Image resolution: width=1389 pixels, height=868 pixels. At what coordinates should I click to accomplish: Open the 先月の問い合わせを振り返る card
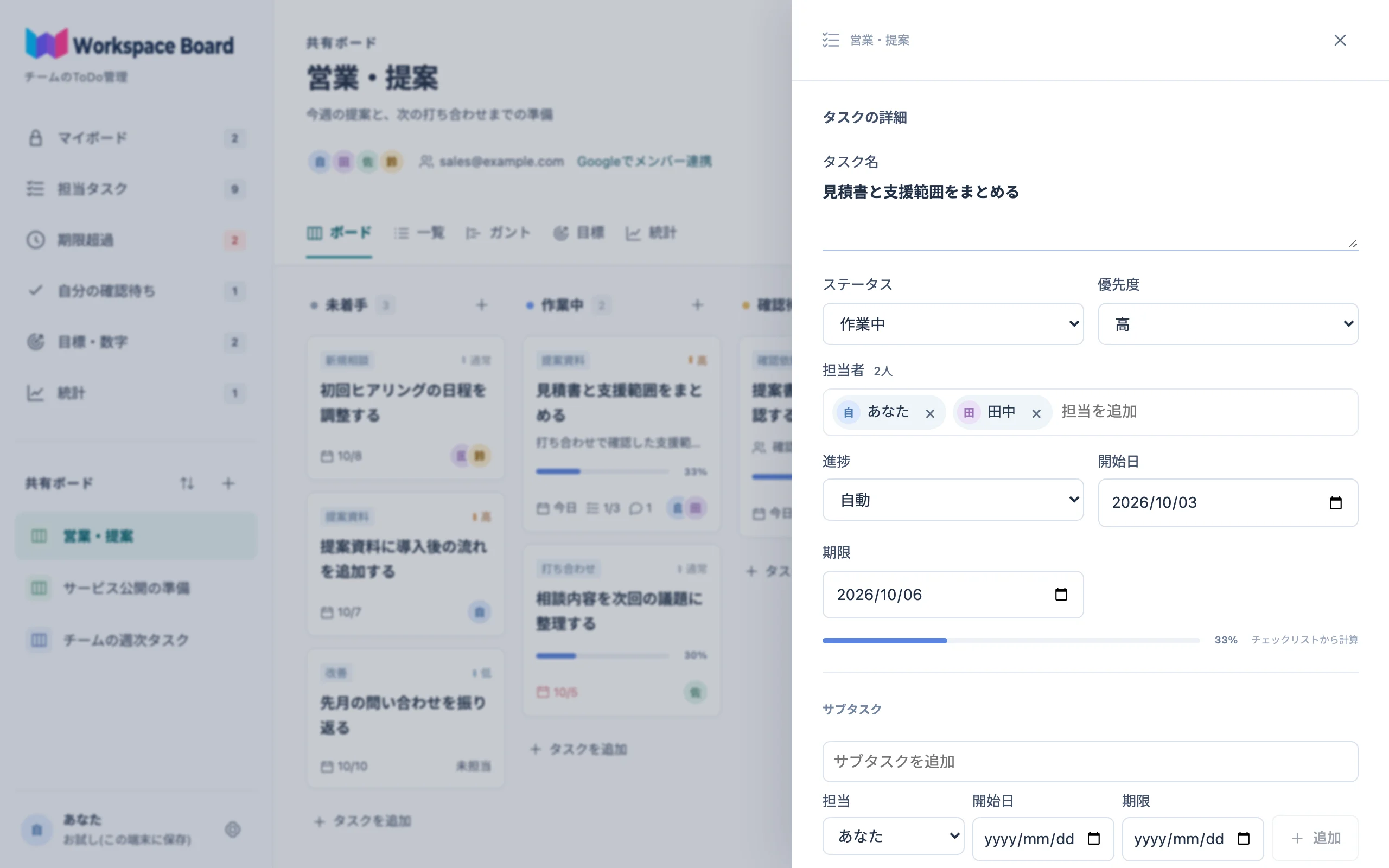click(x=406, y=718)
